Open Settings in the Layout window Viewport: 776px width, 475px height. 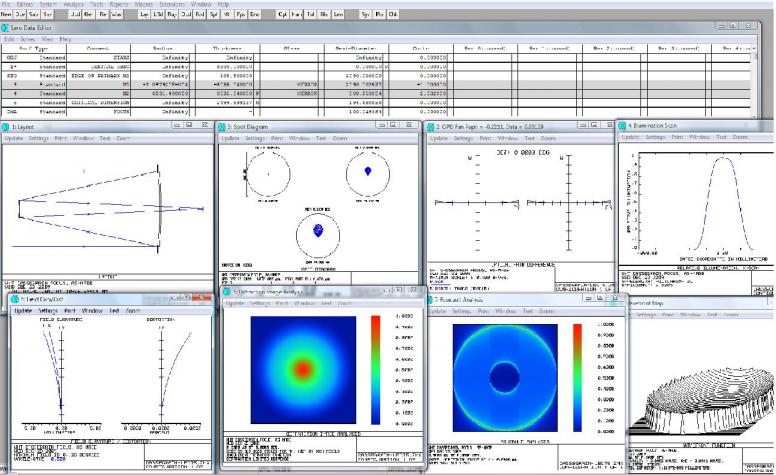38,138
